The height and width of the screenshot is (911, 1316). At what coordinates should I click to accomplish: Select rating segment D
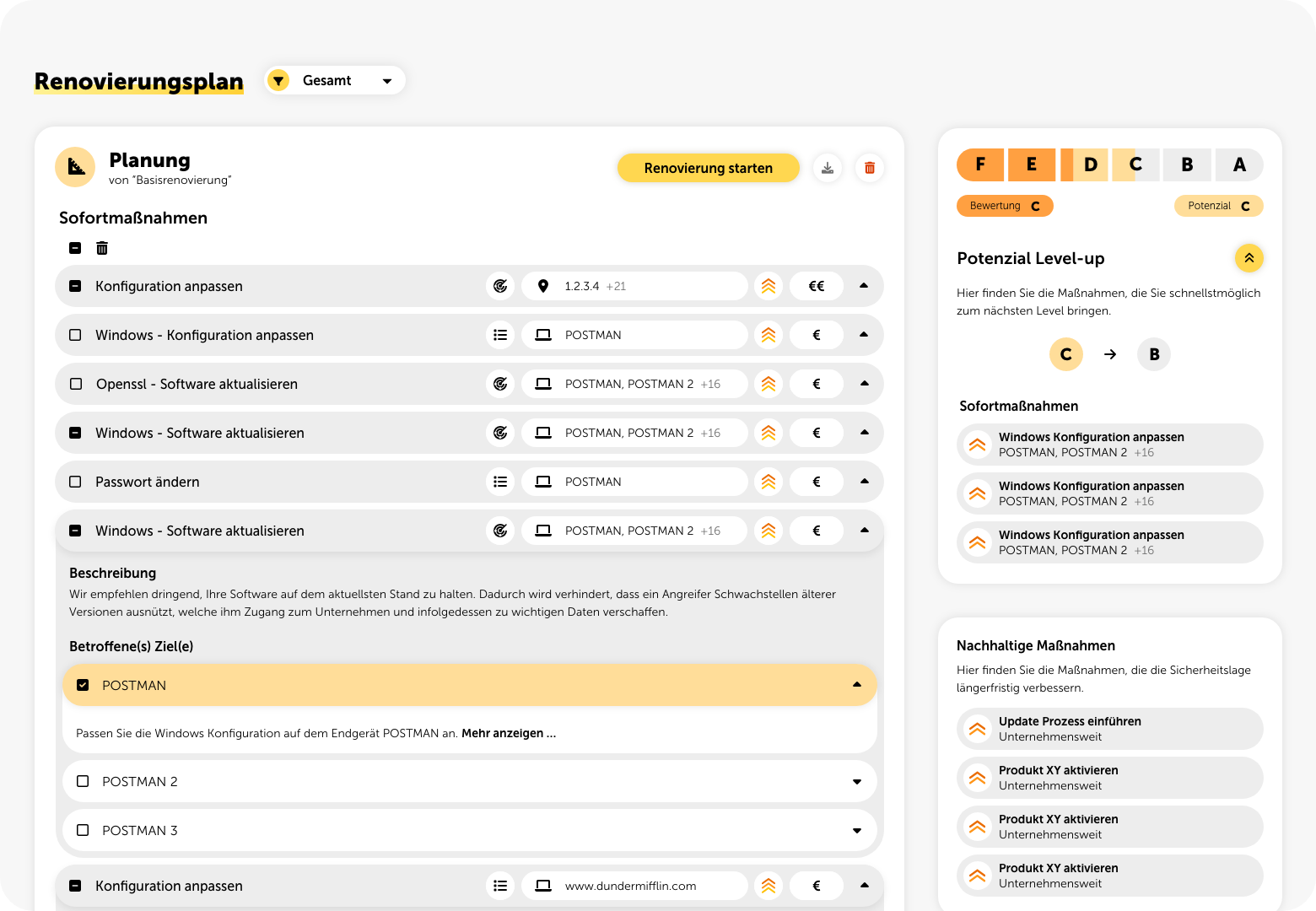[x=1084, y=164]
